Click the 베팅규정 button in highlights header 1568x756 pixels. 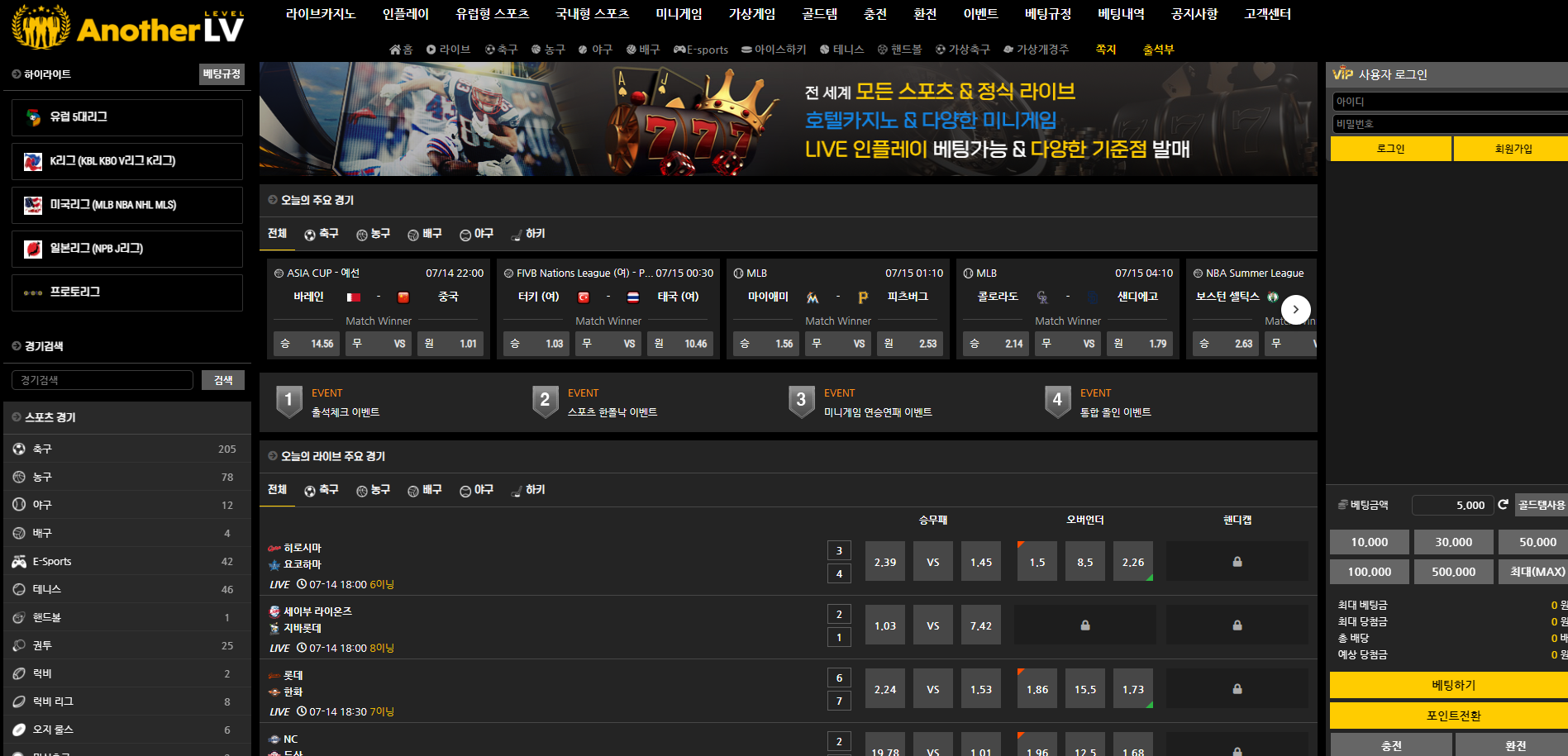pos(222,74)
